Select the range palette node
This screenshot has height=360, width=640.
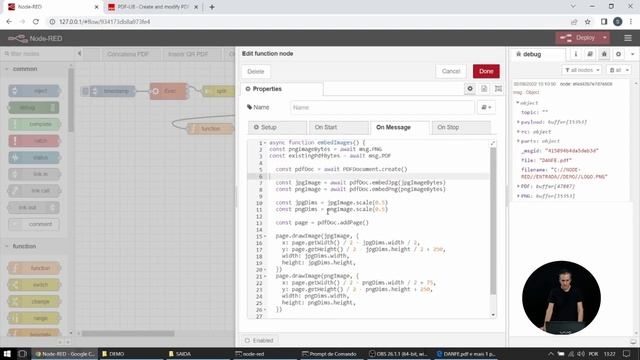34,318
